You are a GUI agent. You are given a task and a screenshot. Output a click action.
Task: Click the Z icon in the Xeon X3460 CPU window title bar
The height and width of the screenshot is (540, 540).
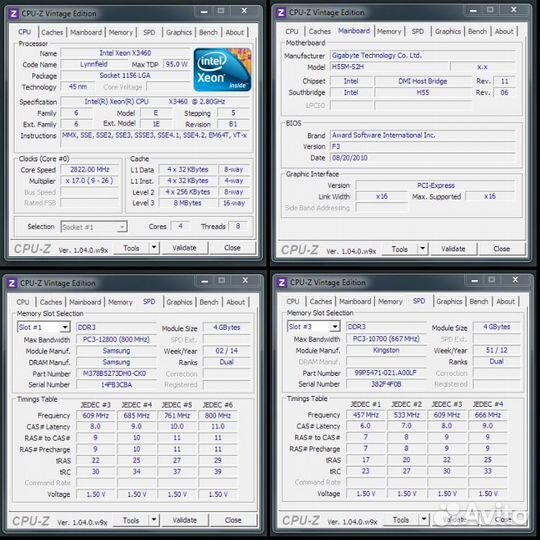click(13, 13)
